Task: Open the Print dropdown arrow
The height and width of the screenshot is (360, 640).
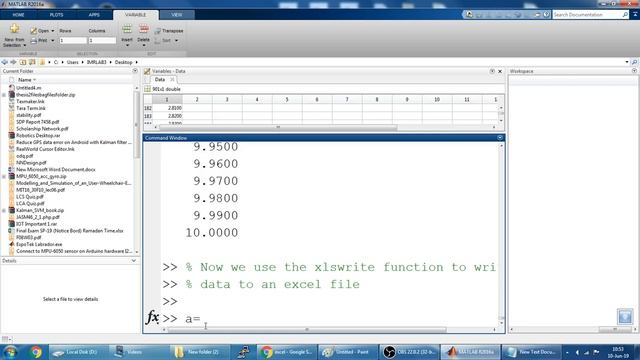Action: [53, 40]
